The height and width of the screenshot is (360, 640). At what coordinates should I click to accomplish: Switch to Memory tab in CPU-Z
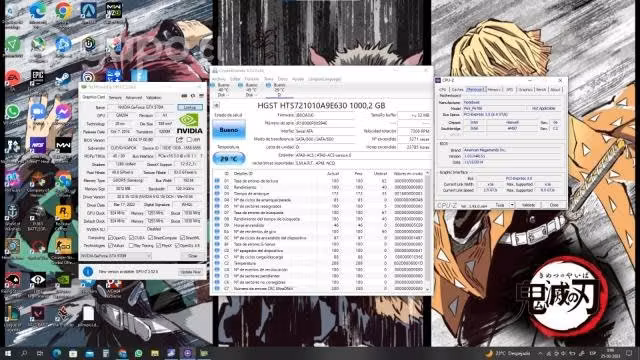pyautogui.click(x=494, y=89)
